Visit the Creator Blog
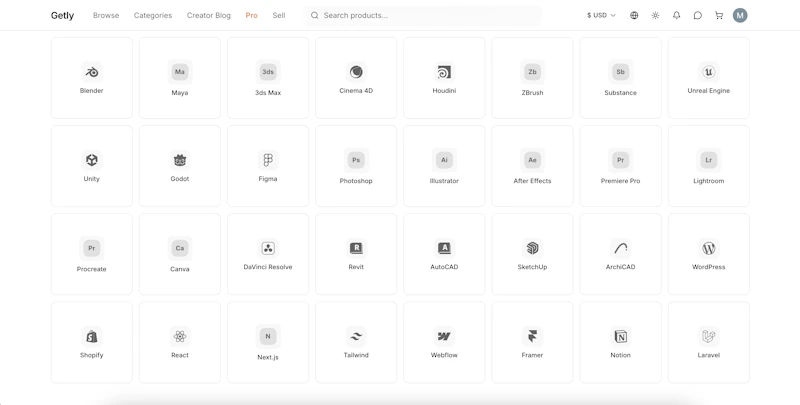 (209, 15)
